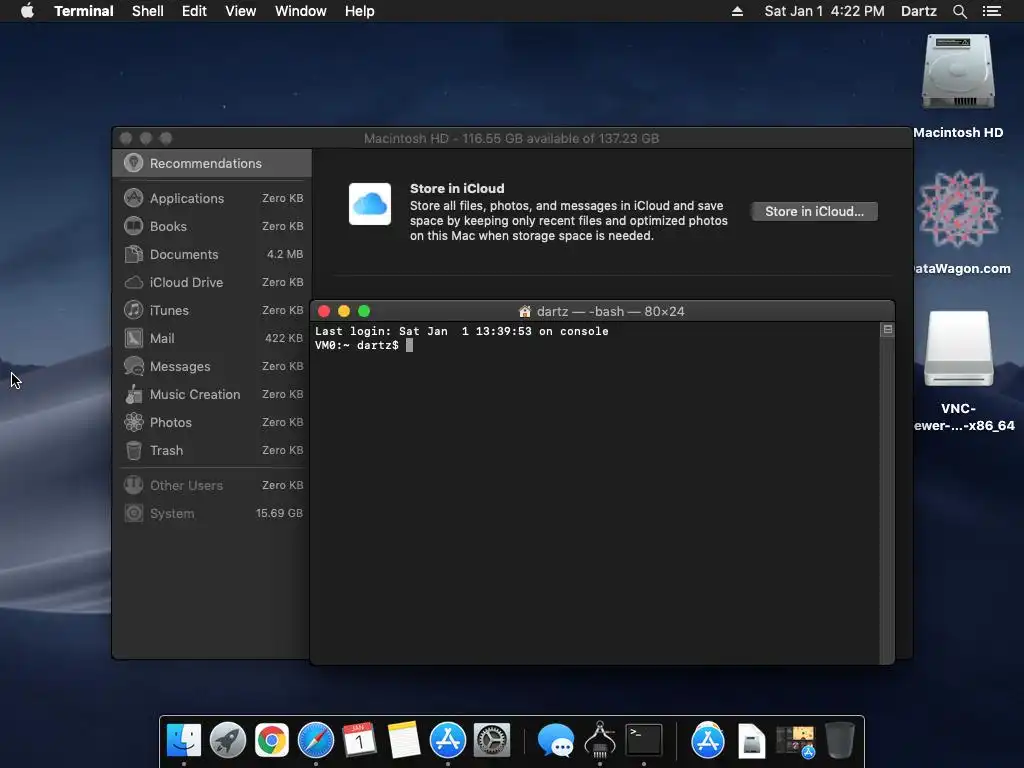Open Spotlight search magnifier in menu bar
The height and width of the screenshot is (768, 1024).
coord(959,11)
